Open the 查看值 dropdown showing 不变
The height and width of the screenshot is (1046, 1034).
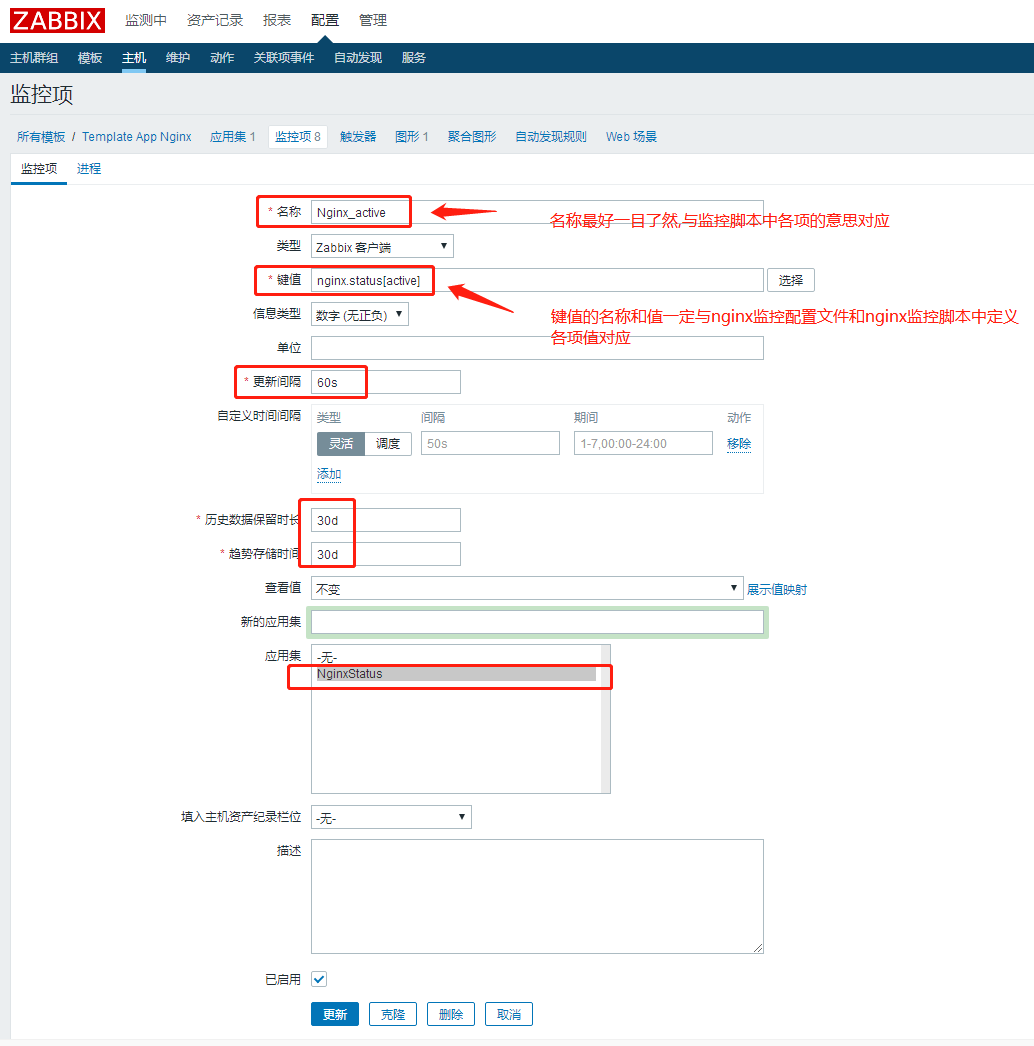coord(527,588)
